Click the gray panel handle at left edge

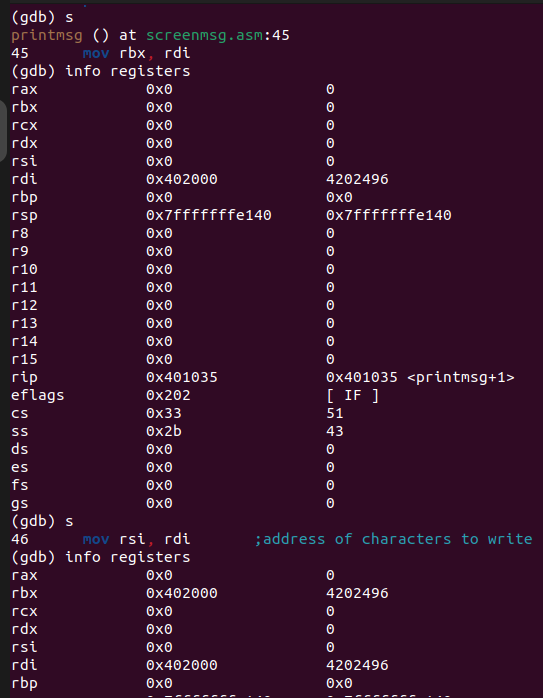(3, 130)
